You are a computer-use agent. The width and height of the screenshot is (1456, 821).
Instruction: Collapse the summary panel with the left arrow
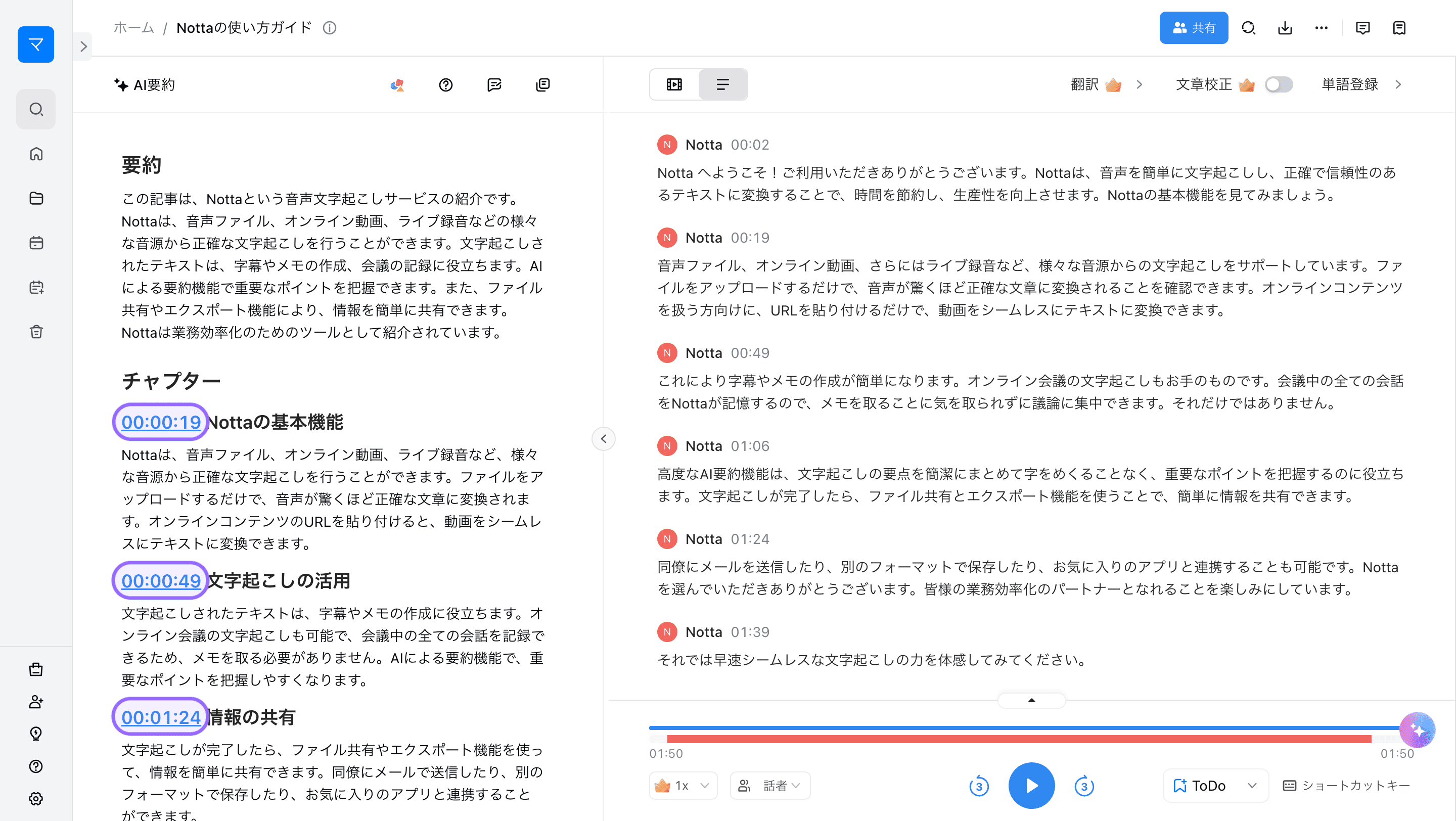pos(604,438)
